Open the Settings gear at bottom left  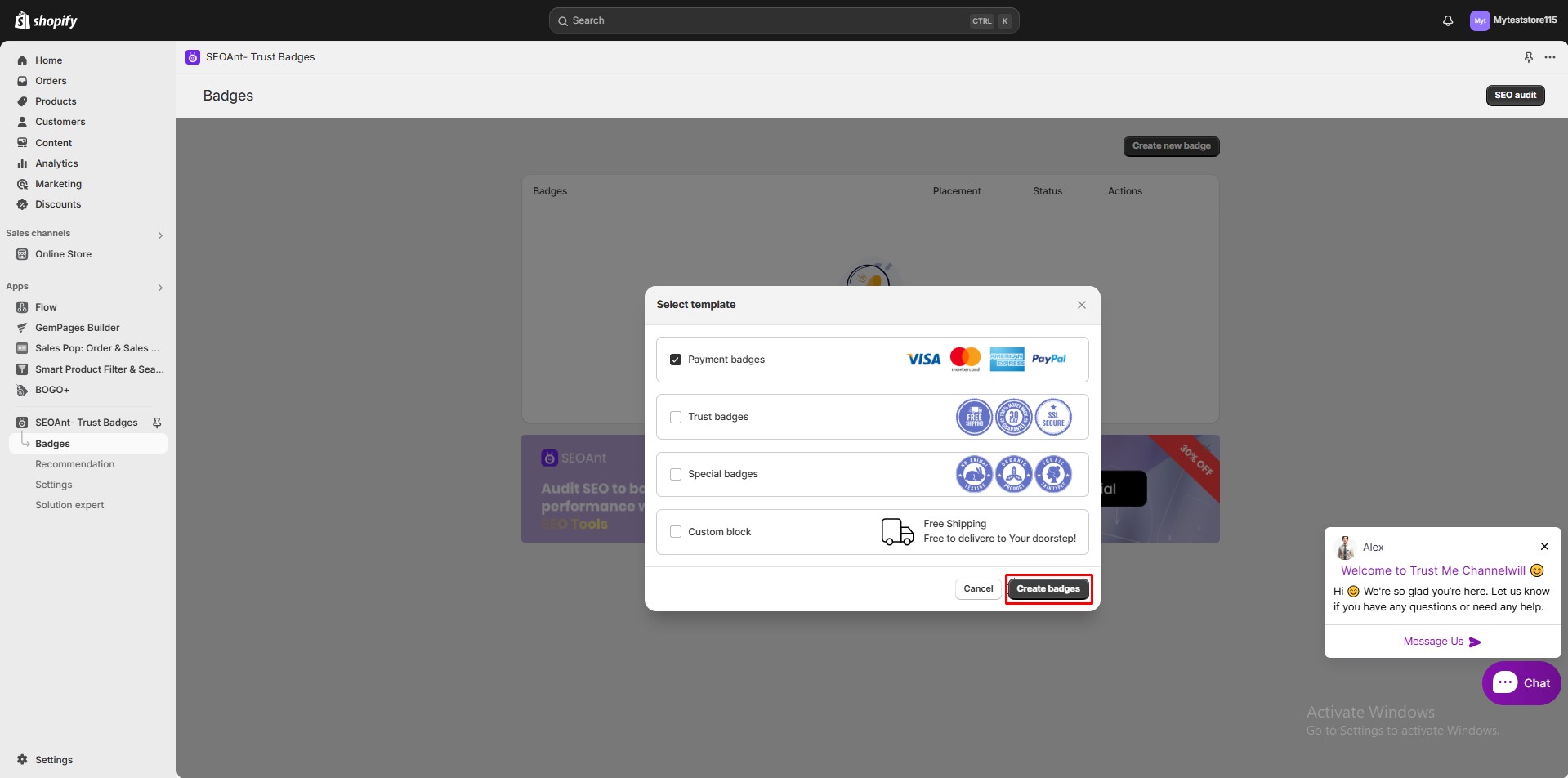[x=22, y=759]
